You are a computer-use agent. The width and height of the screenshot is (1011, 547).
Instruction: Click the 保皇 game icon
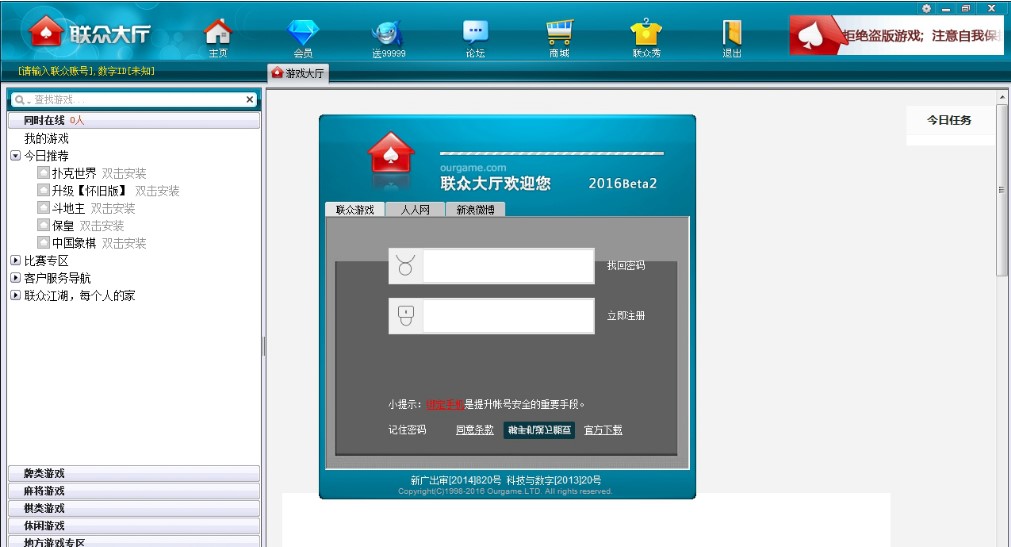tap(43, 225)
